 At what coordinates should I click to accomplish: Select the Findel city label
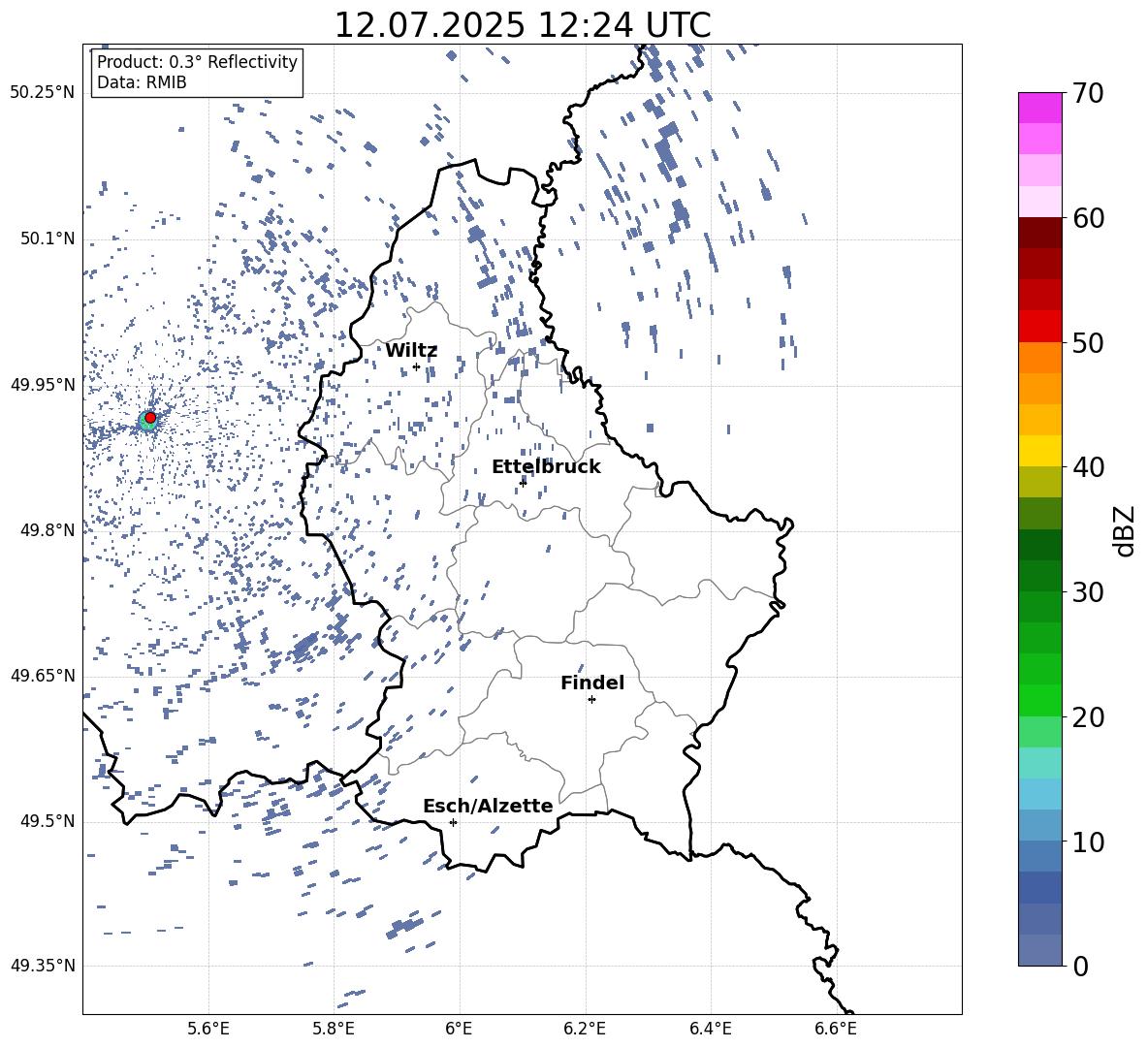pos(592,683)
